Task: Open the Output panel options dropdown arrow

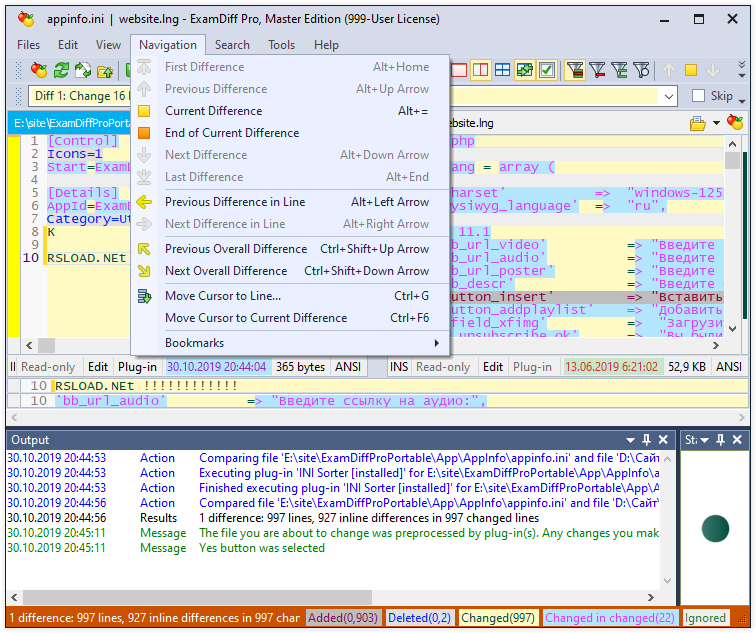Action: coord(630,440)
